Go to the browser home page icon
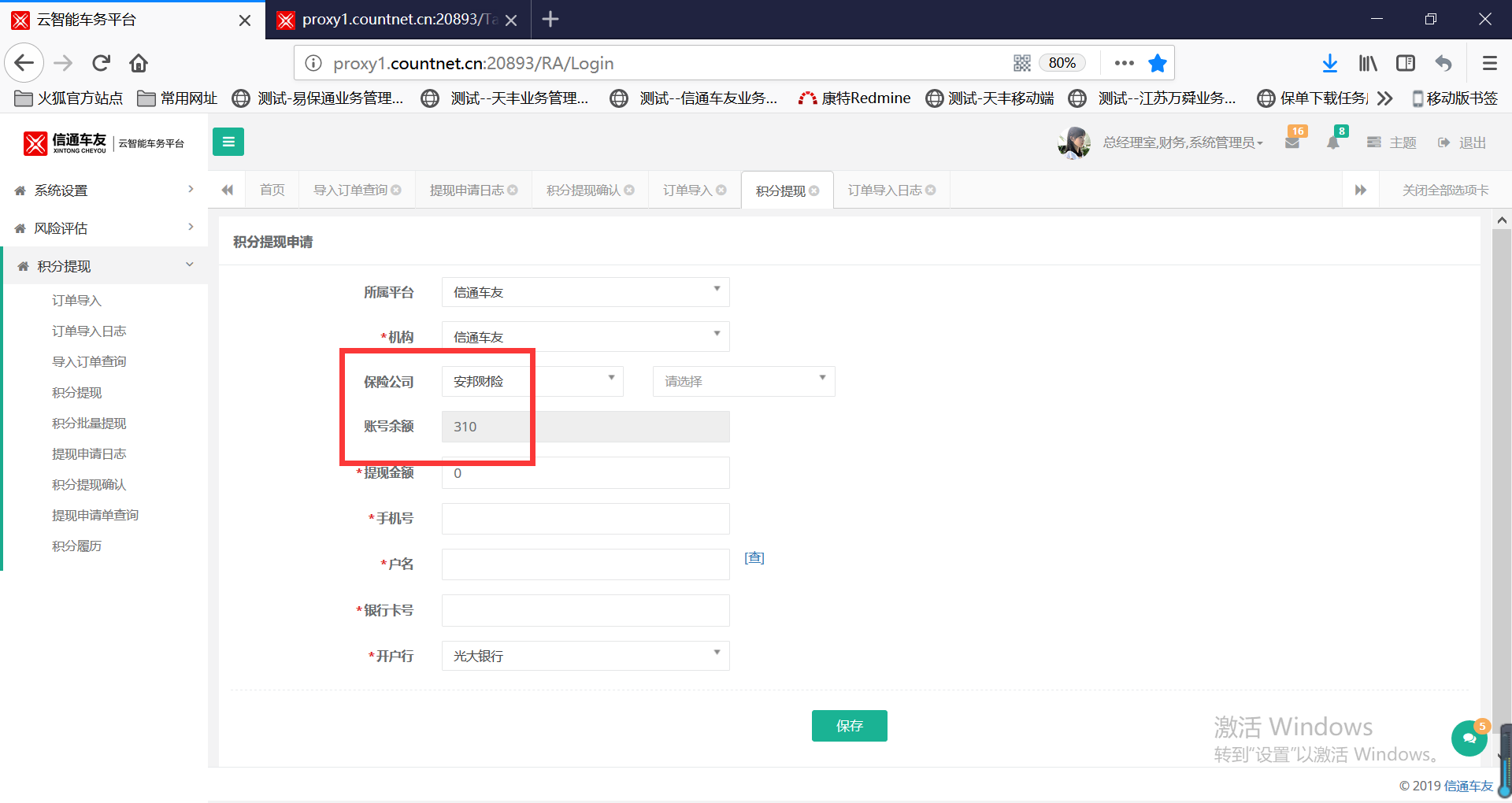The image size is (1512, 803). pyautogui.click(x=139, y=63)
